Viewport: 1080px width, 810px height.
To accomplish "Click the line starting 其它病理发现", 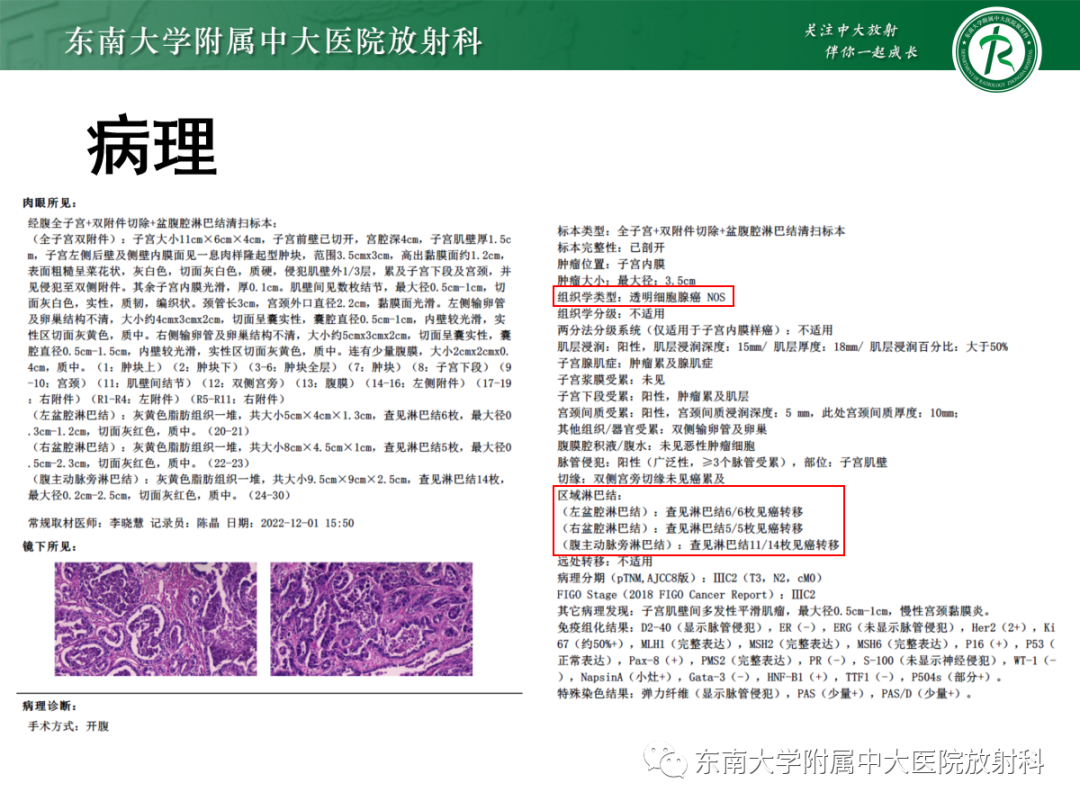I will pyautogui.click(x=774, y=612).
